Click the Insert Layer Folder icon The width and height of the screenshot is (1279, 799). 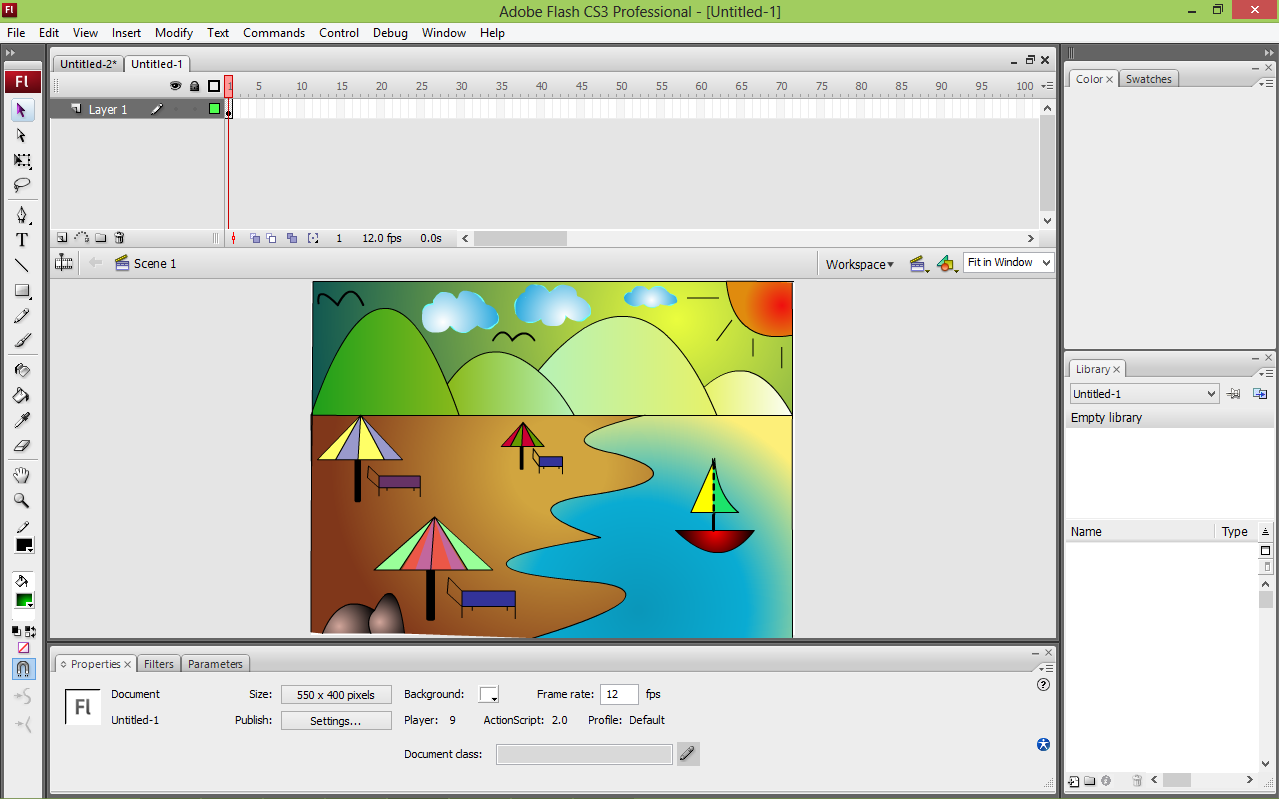tap(101, 238)
